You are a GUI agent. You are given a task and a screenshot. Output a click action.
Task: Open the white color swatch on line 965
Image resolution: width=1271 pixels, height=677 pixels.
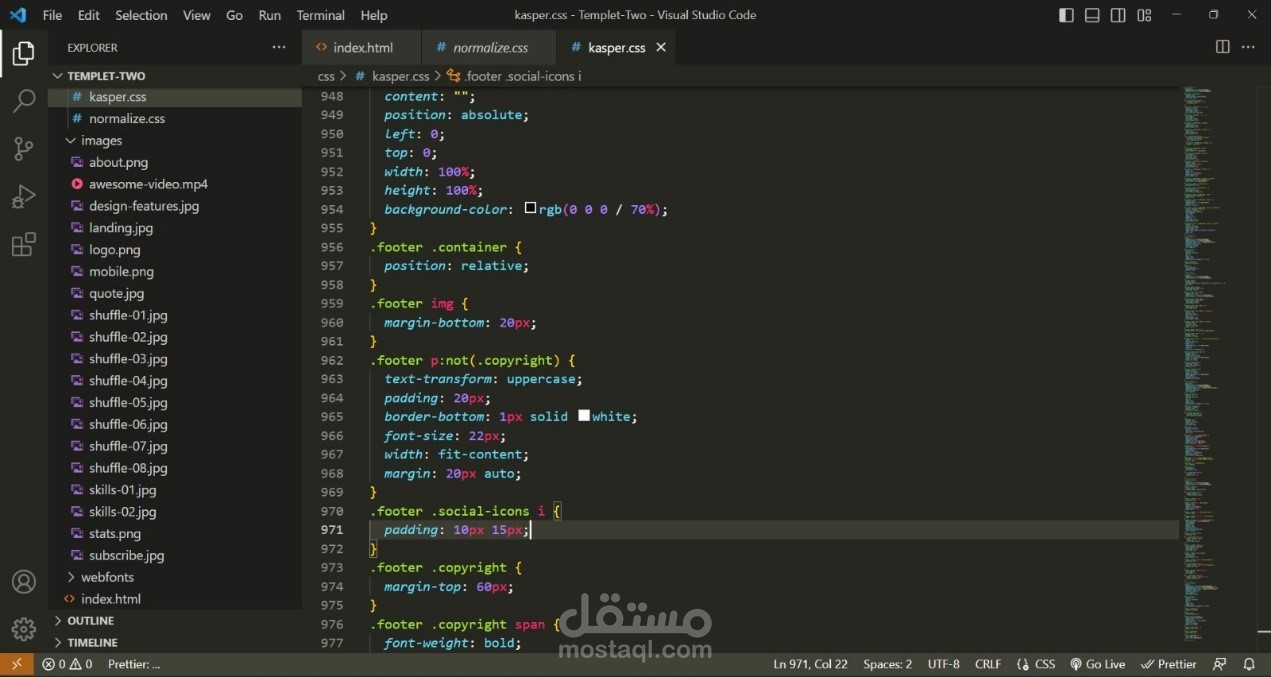tap(584, 416)
